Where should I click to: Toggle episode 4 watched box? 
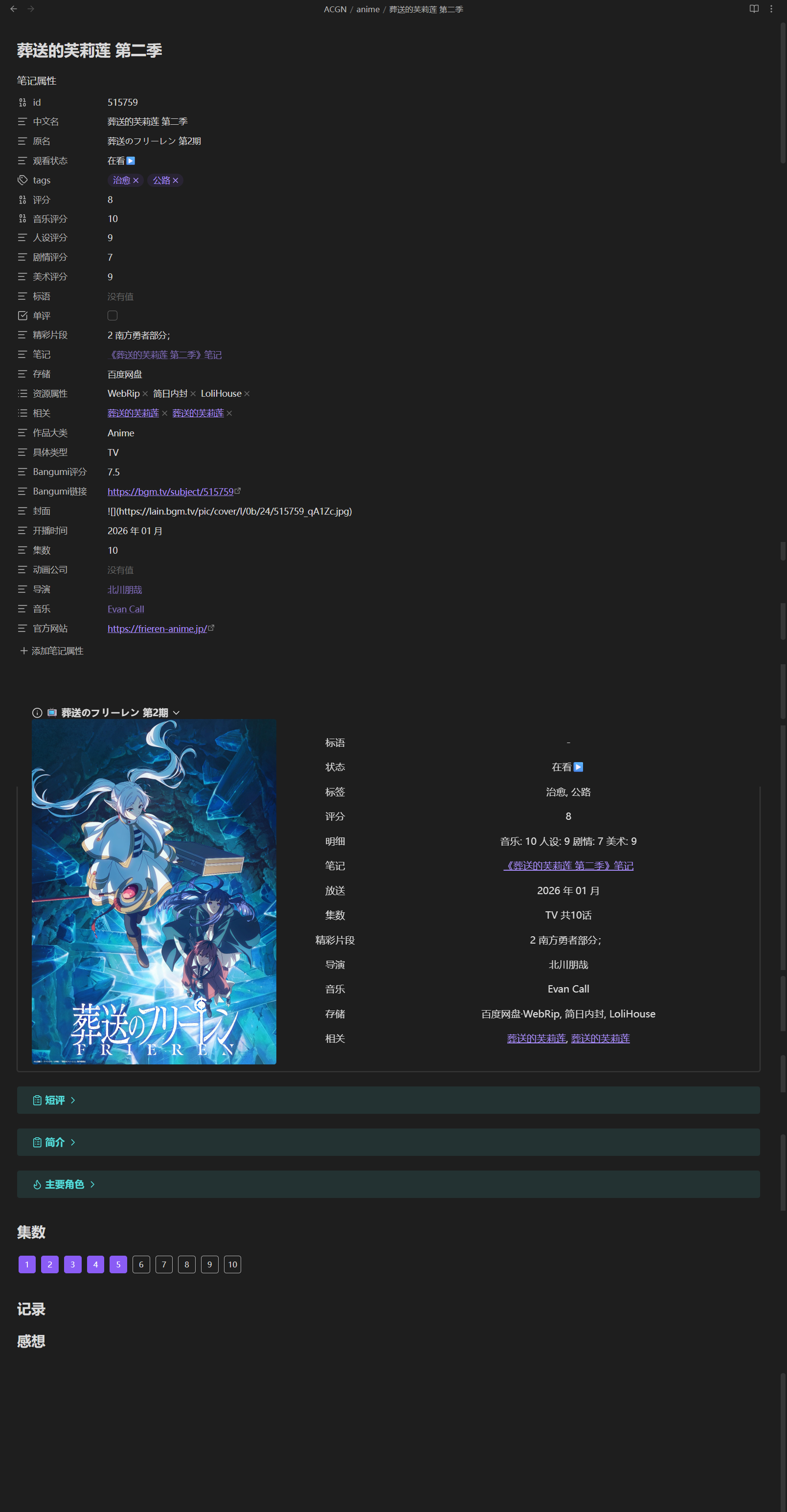coord(96,1264)
